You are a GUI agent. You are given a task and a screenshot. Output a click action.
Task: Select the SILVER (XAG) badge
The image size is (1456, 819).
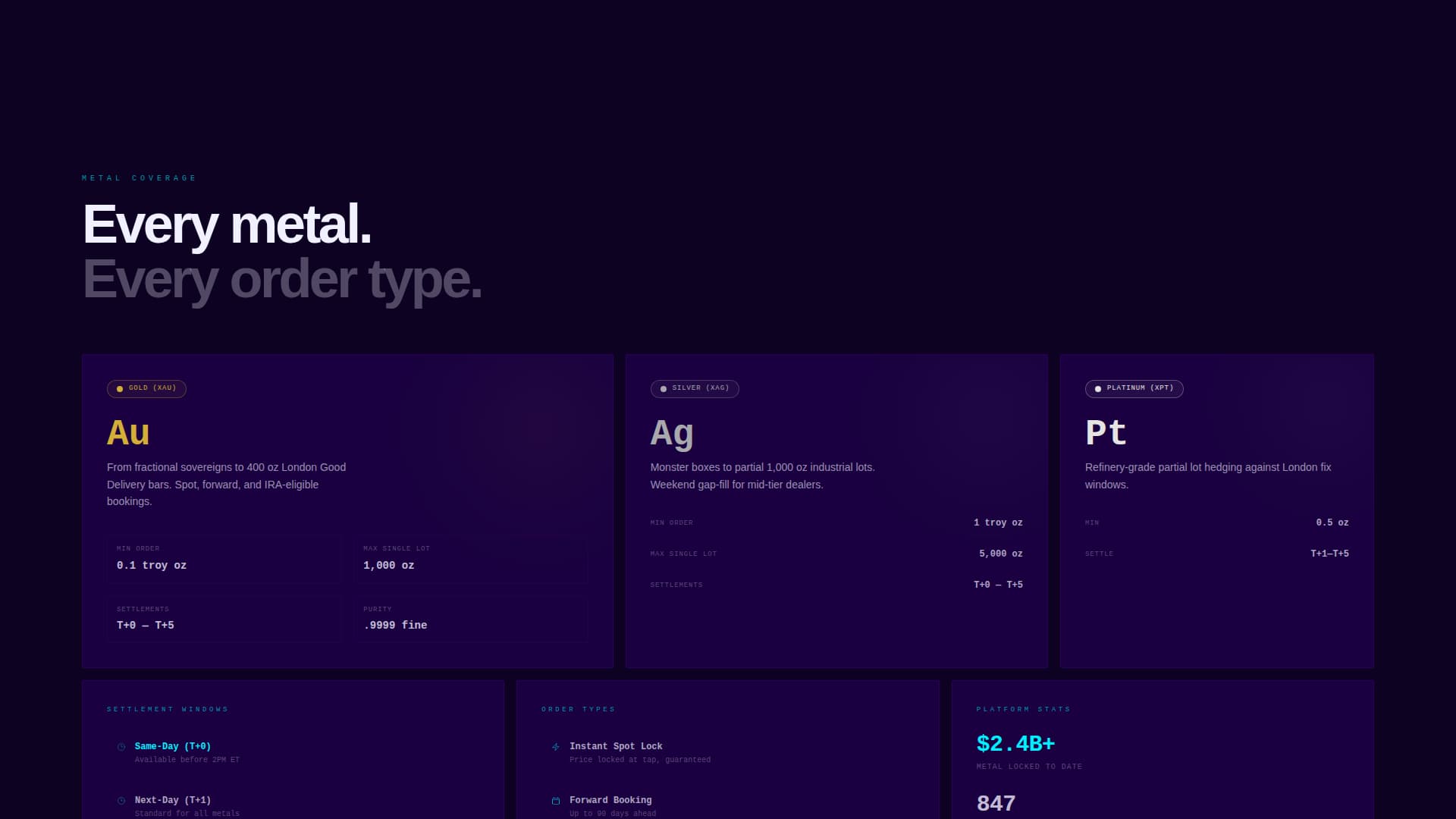695,389
